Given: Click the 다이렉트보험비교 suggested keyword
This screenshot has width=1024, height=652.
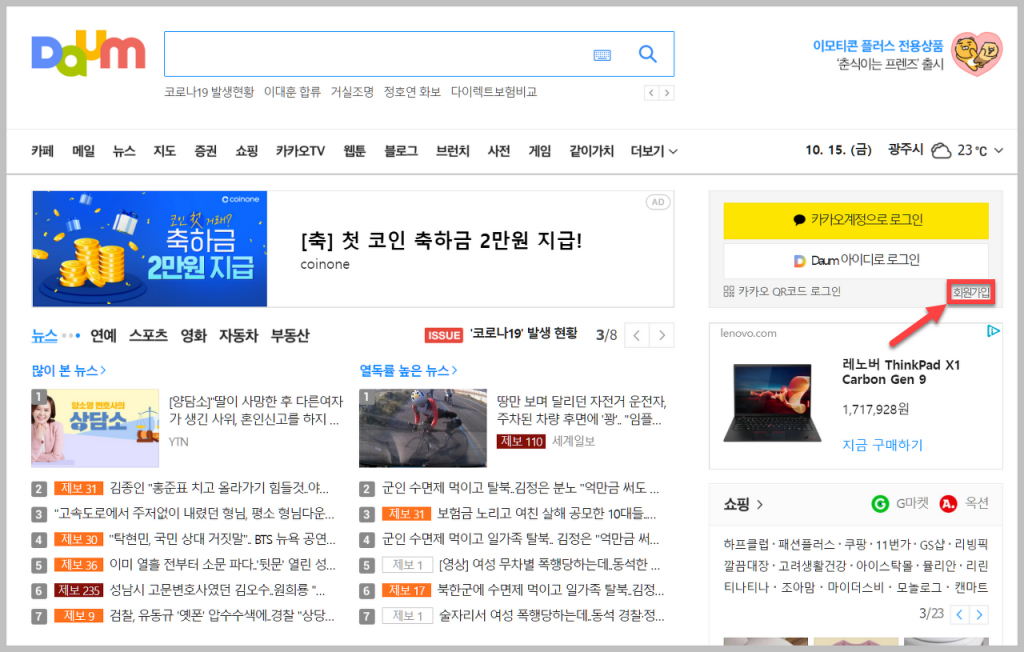Looking at the screenshot, I should click(494, 92).
